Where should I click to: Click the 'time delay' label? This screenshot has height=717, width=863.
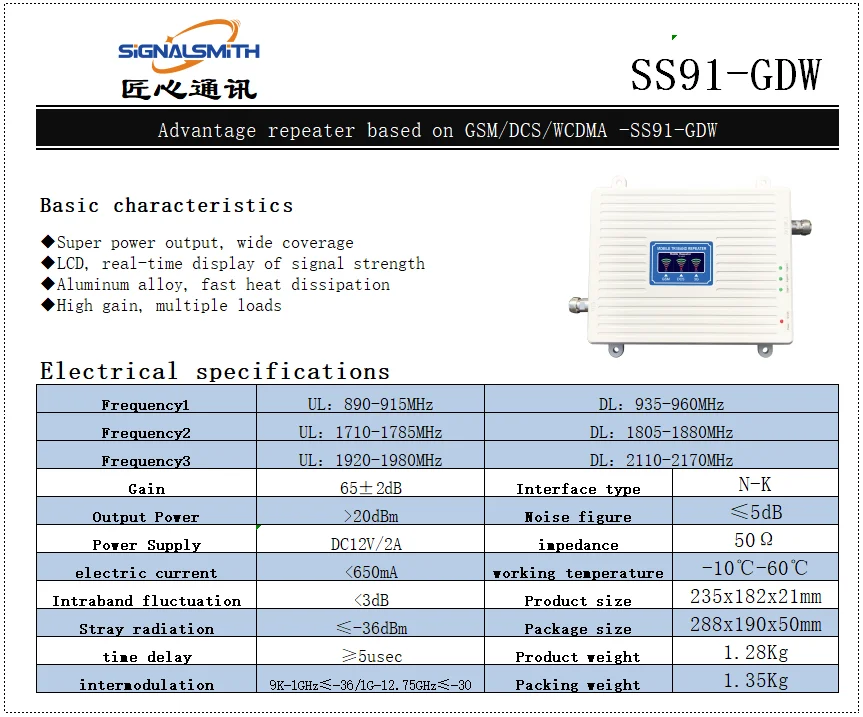147,657
